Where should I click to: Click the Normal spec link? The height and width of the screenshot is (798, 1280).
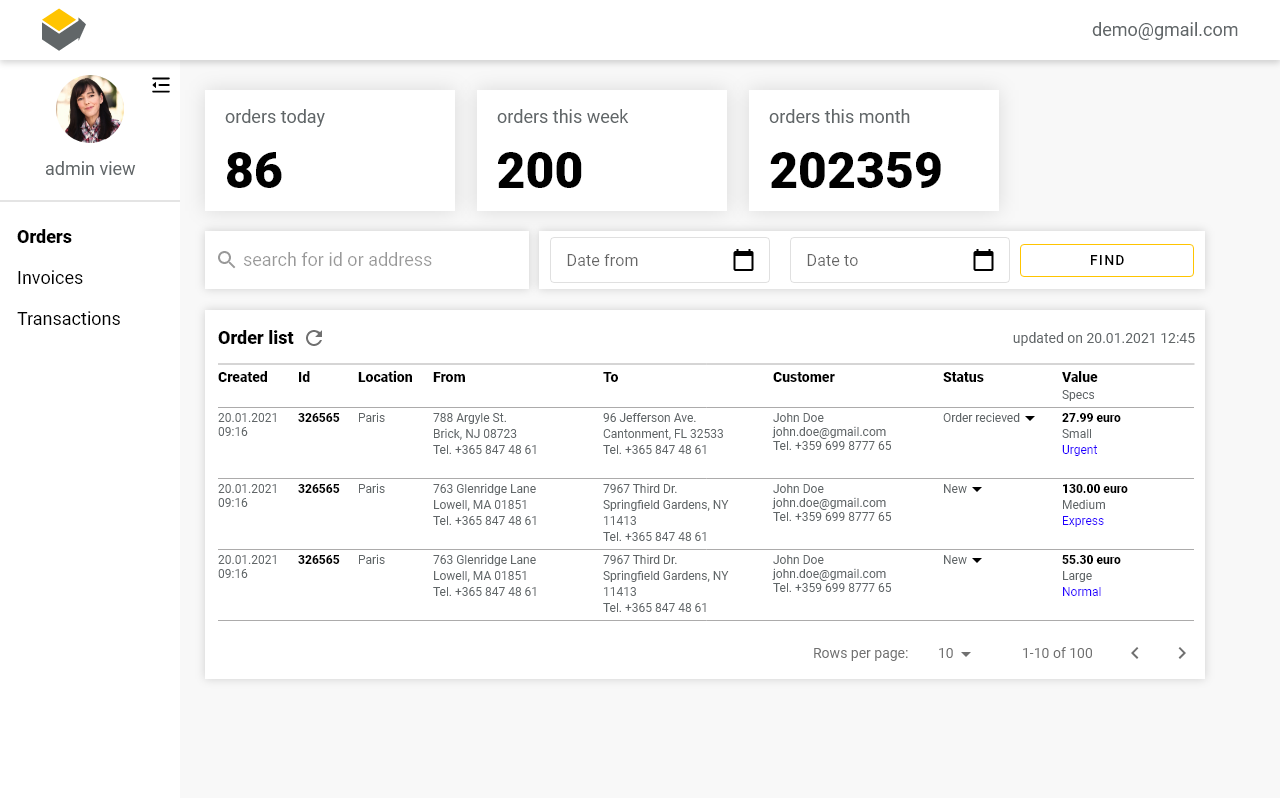pos(1081,592)
